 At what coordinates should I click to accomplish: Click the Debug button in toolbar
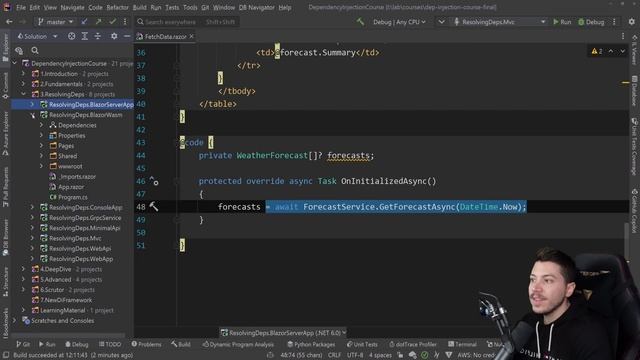click(x=591, y=22)
